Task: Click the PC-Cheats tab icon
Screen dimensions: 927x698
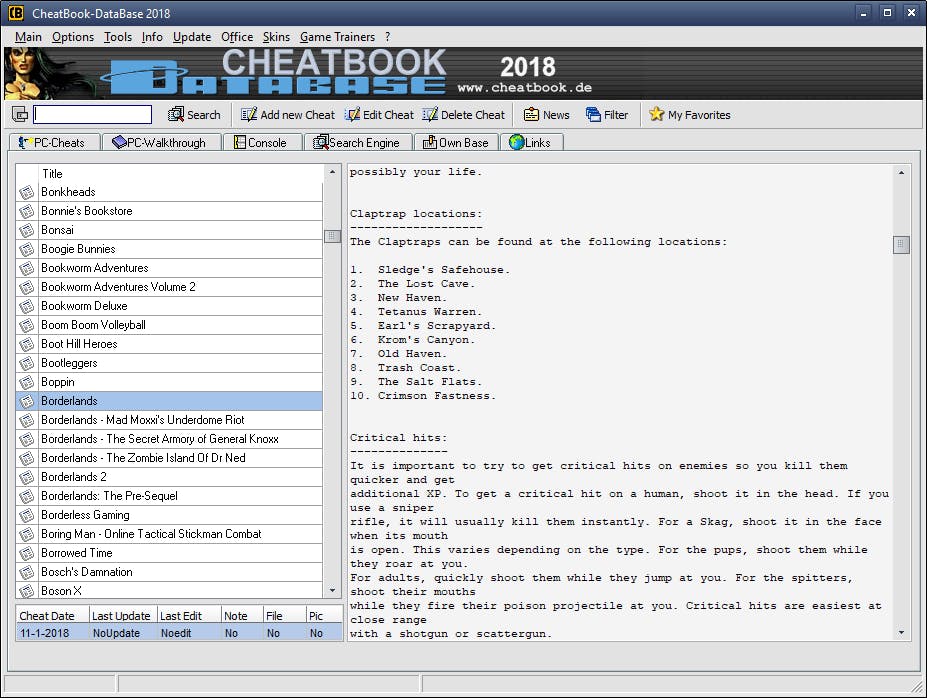Action: (25, 142)
